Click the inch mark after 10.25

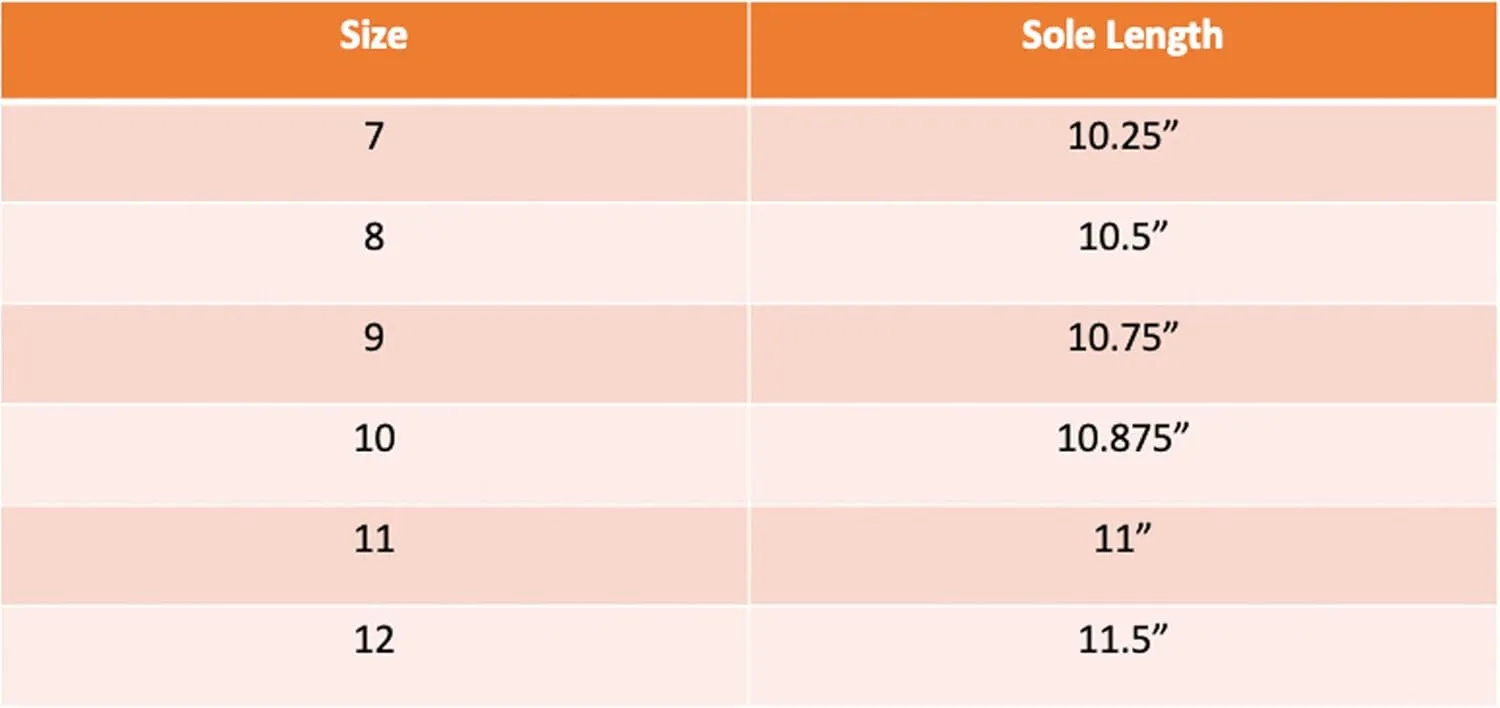point(1173,128)
